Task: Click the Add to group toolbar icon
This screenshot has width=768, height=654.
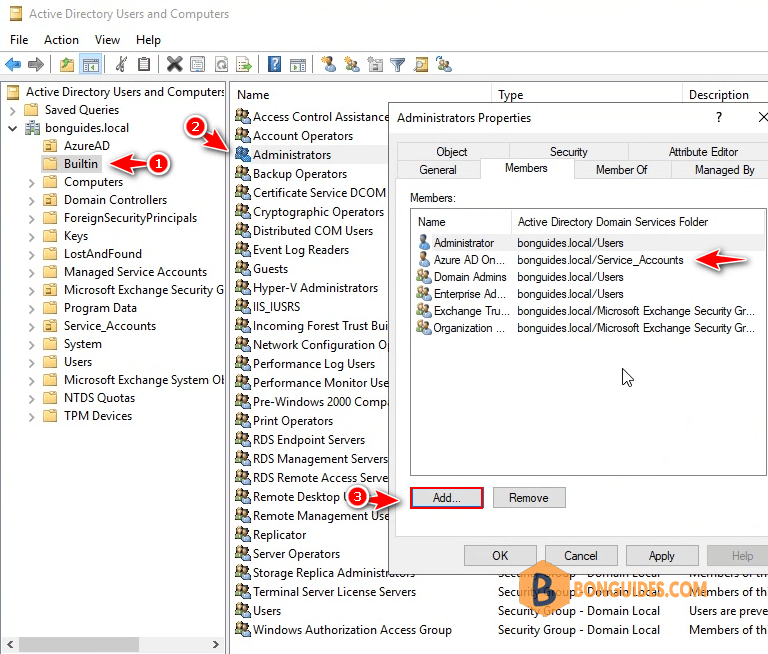Action: [444, 64]
